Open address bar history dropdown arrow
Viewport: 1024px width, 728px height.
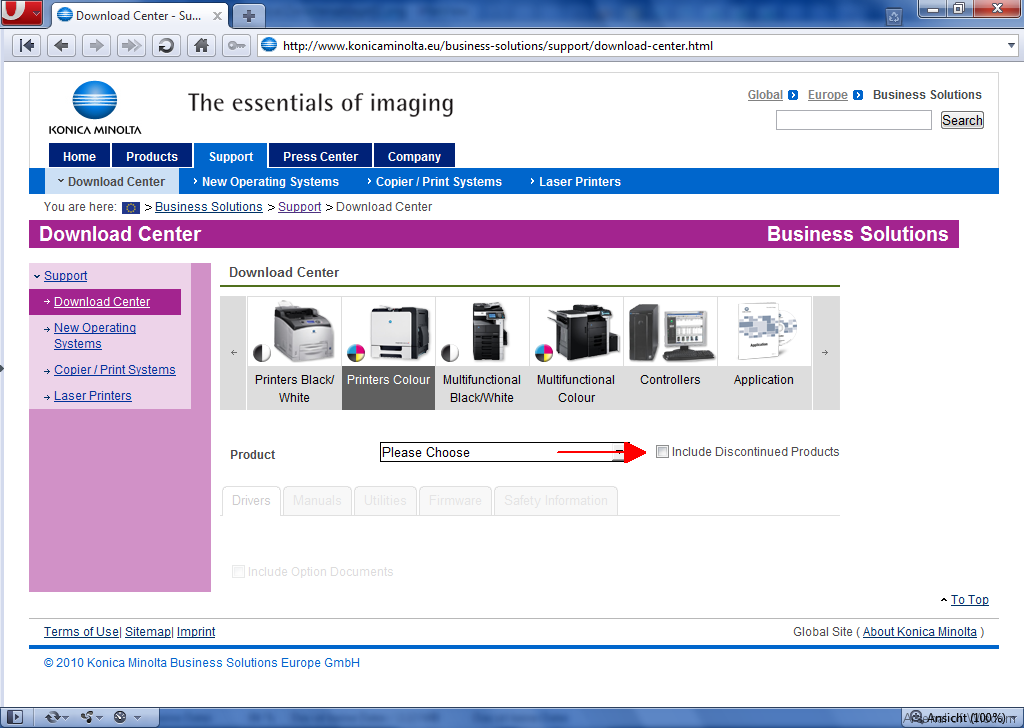click(1011, 46)
